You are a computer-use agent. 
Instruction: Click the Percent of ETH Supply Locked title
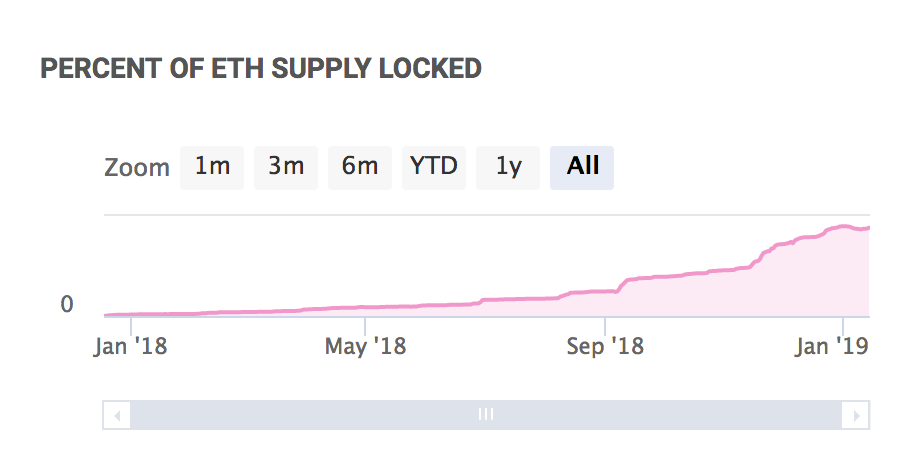pos(261,69)
